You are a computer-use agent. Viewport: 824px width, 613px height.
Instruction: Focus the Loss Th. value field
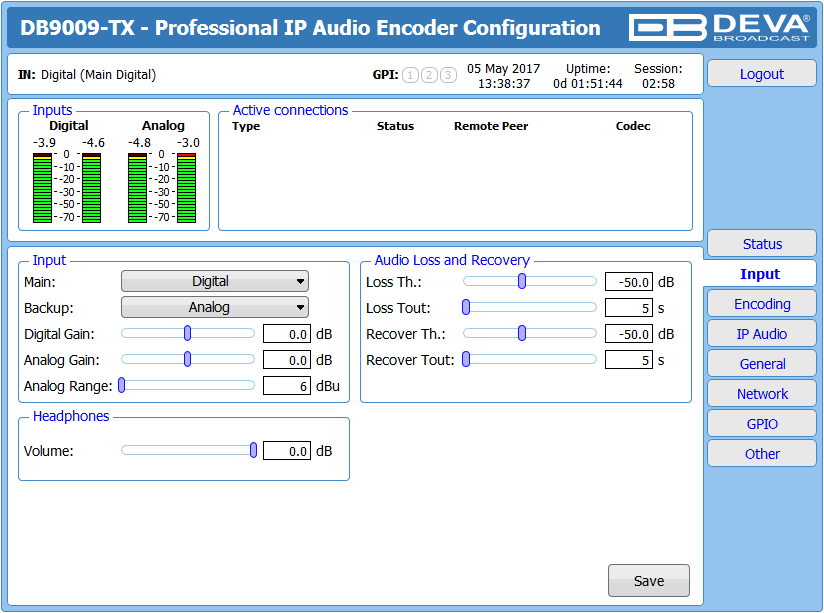click(x=629, y=282)
